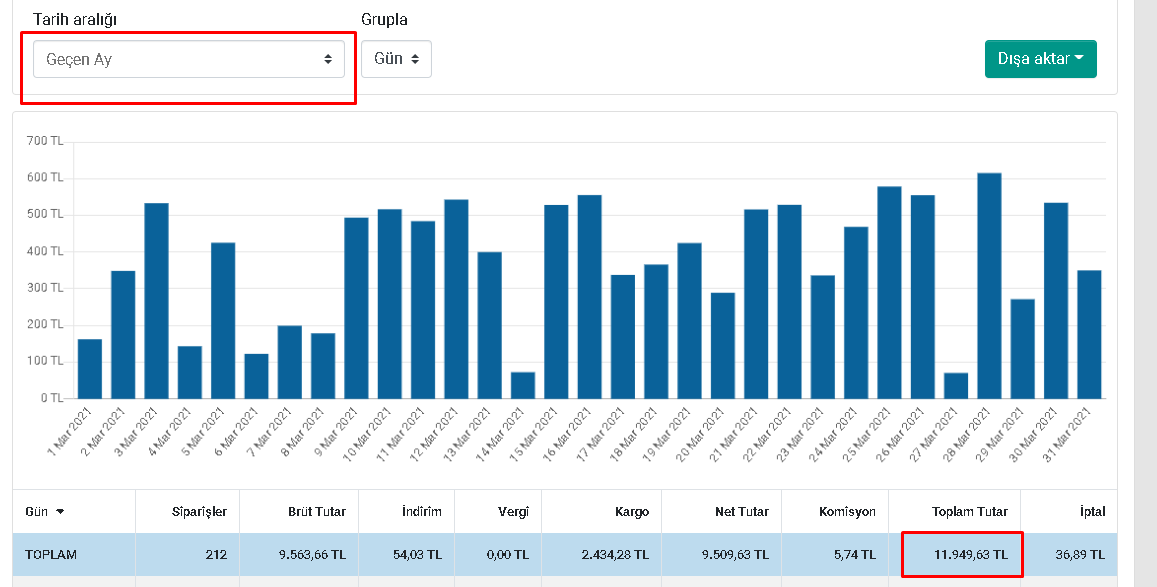Select the 28 Mar 2021 tallest bar

pyautogui.click(x=989, y=286)
